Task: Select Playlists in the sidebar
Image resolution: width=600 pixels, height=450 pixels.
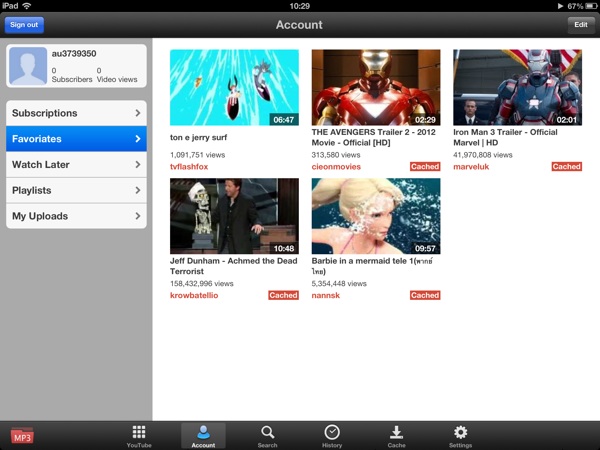Action: tap(76, 190)
